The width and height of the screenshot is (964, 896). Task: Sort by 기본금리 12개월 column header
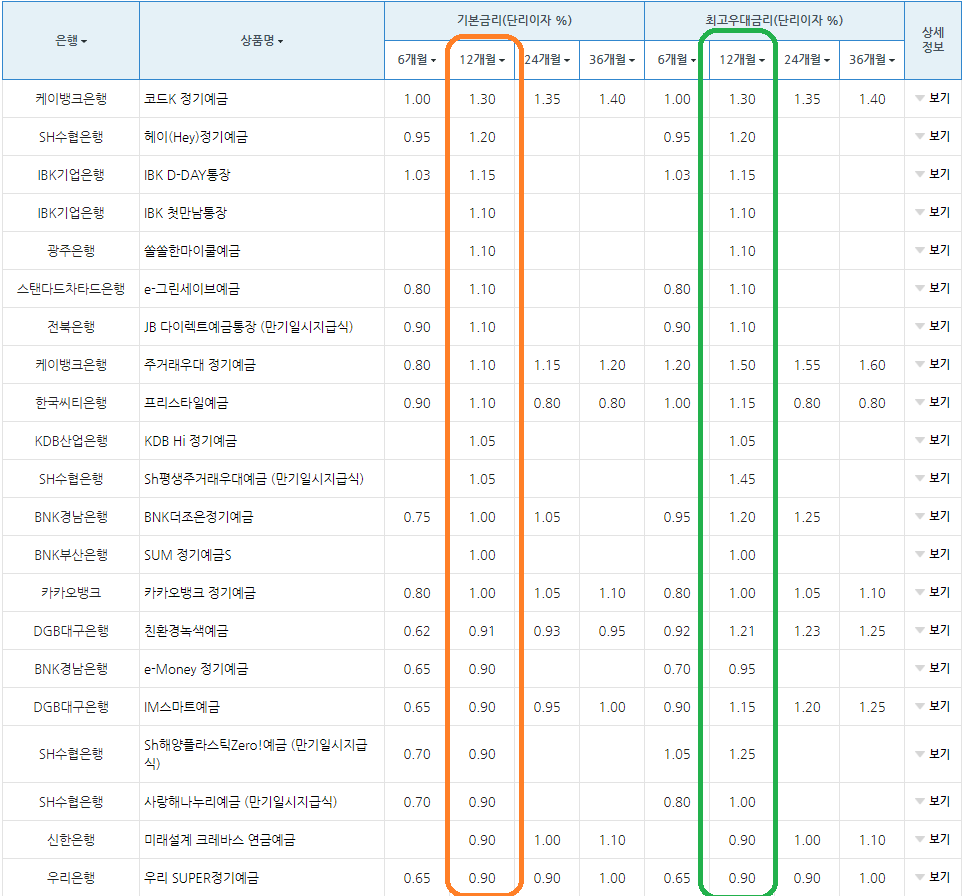[x=482, y=60]
